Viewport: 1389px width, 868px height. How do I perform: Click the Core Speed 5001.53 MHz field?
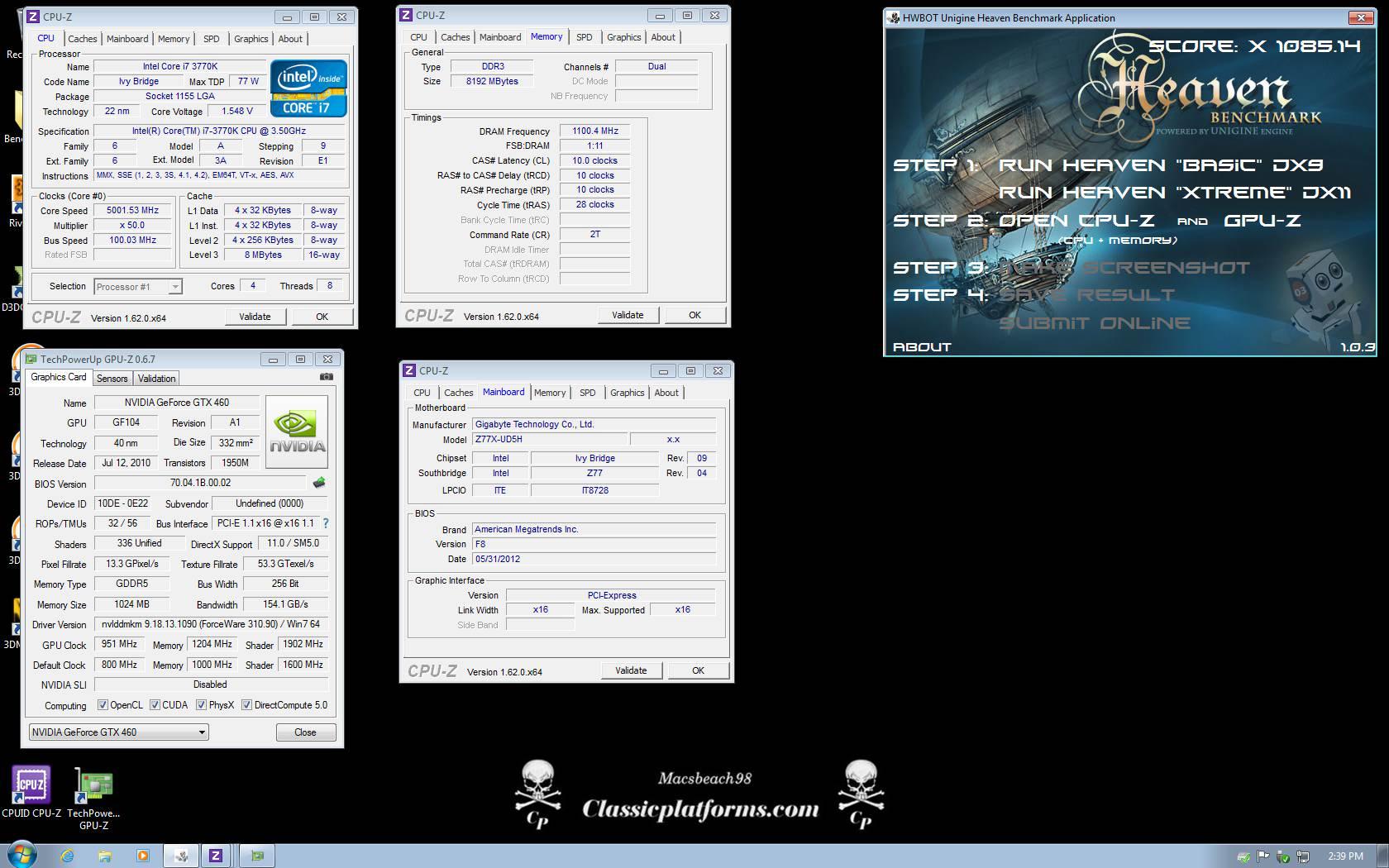click(132, 211)
